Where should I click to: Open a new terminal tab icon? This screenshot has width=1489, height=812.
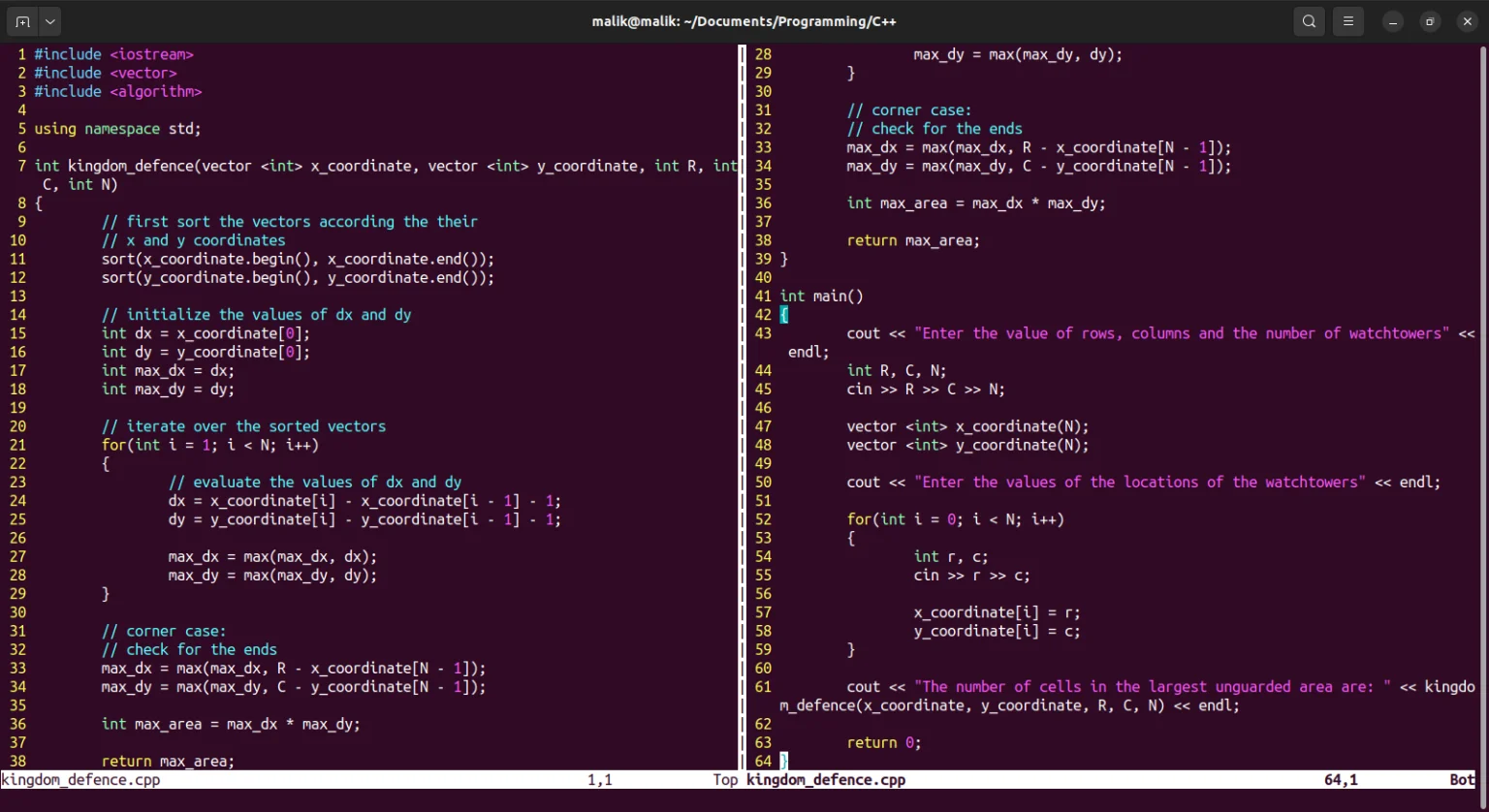pos(22,21)
